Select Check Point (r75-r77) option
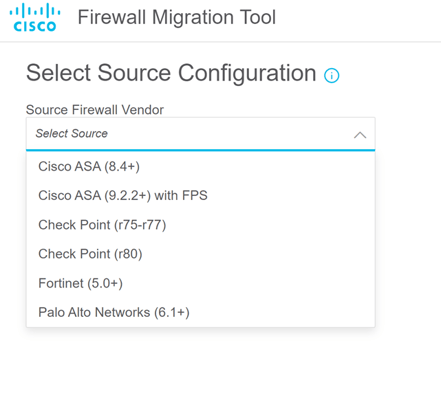 [201, 225]
